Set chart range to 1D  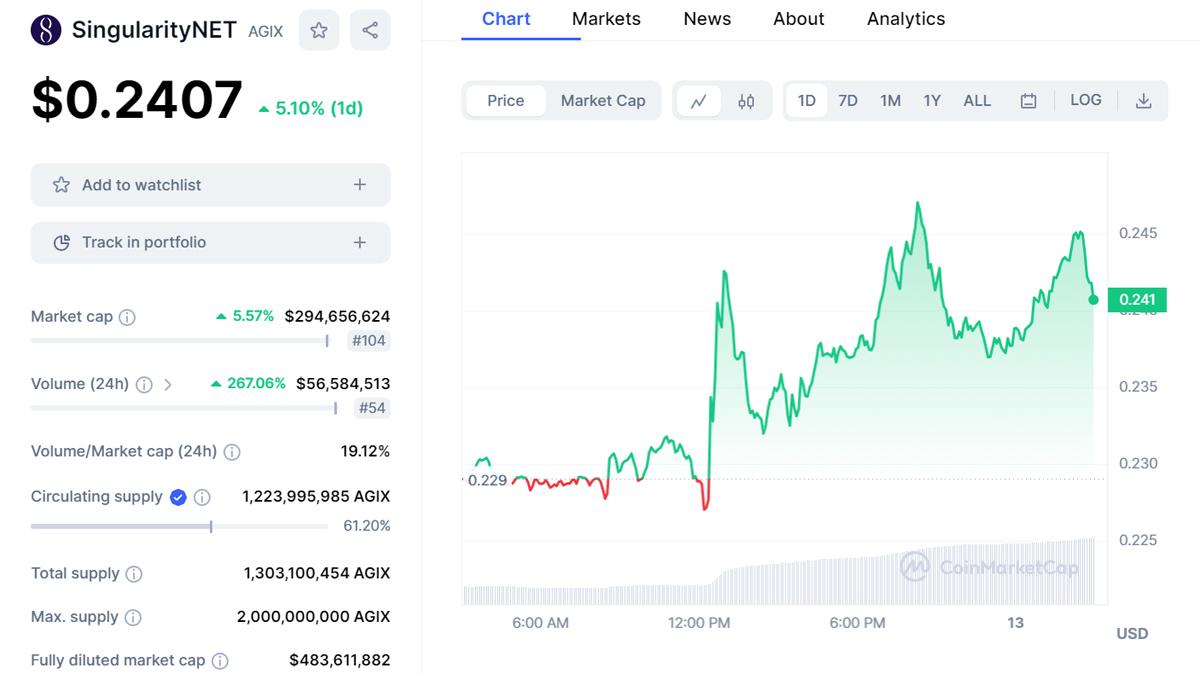click(807, 101)
